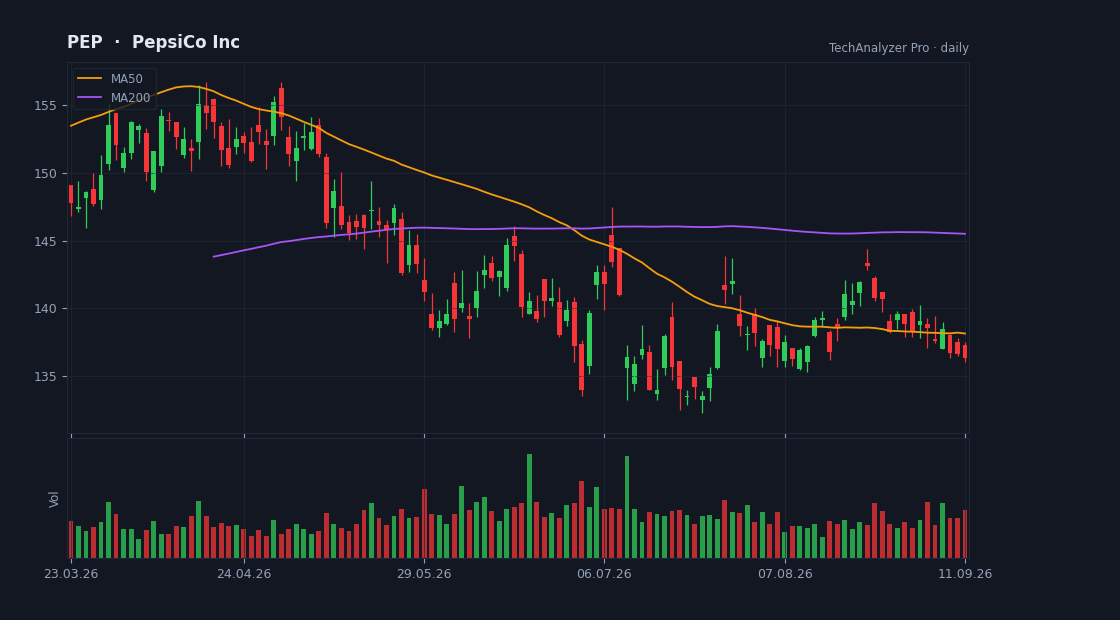
Task: Click the 29.05.26 date label
Action: [424, 574]
